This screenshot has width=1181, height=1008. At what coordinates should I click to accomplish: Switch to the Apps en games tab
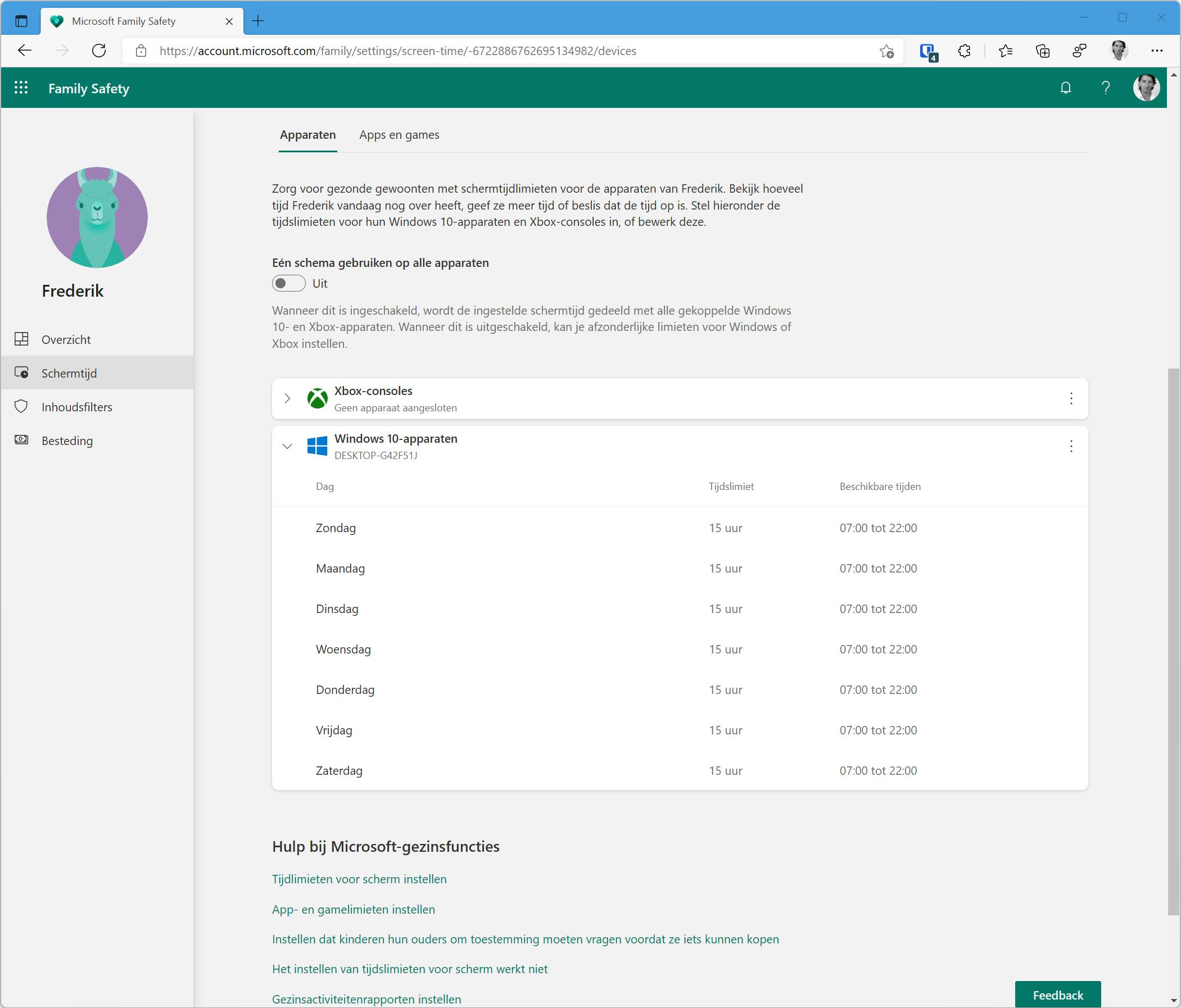[399, 135]
